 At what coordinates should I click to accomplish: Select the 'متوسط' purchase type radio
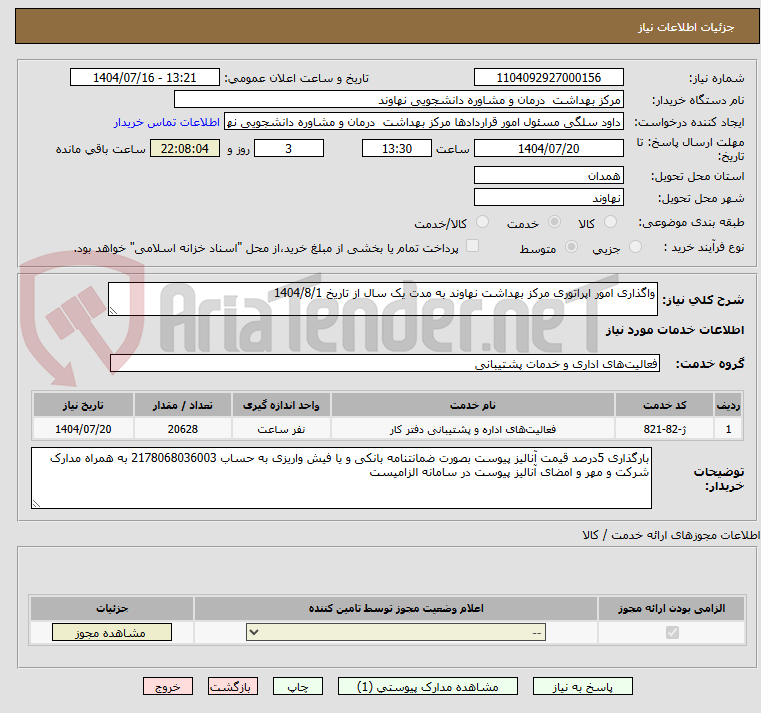[x=572, y=247]
